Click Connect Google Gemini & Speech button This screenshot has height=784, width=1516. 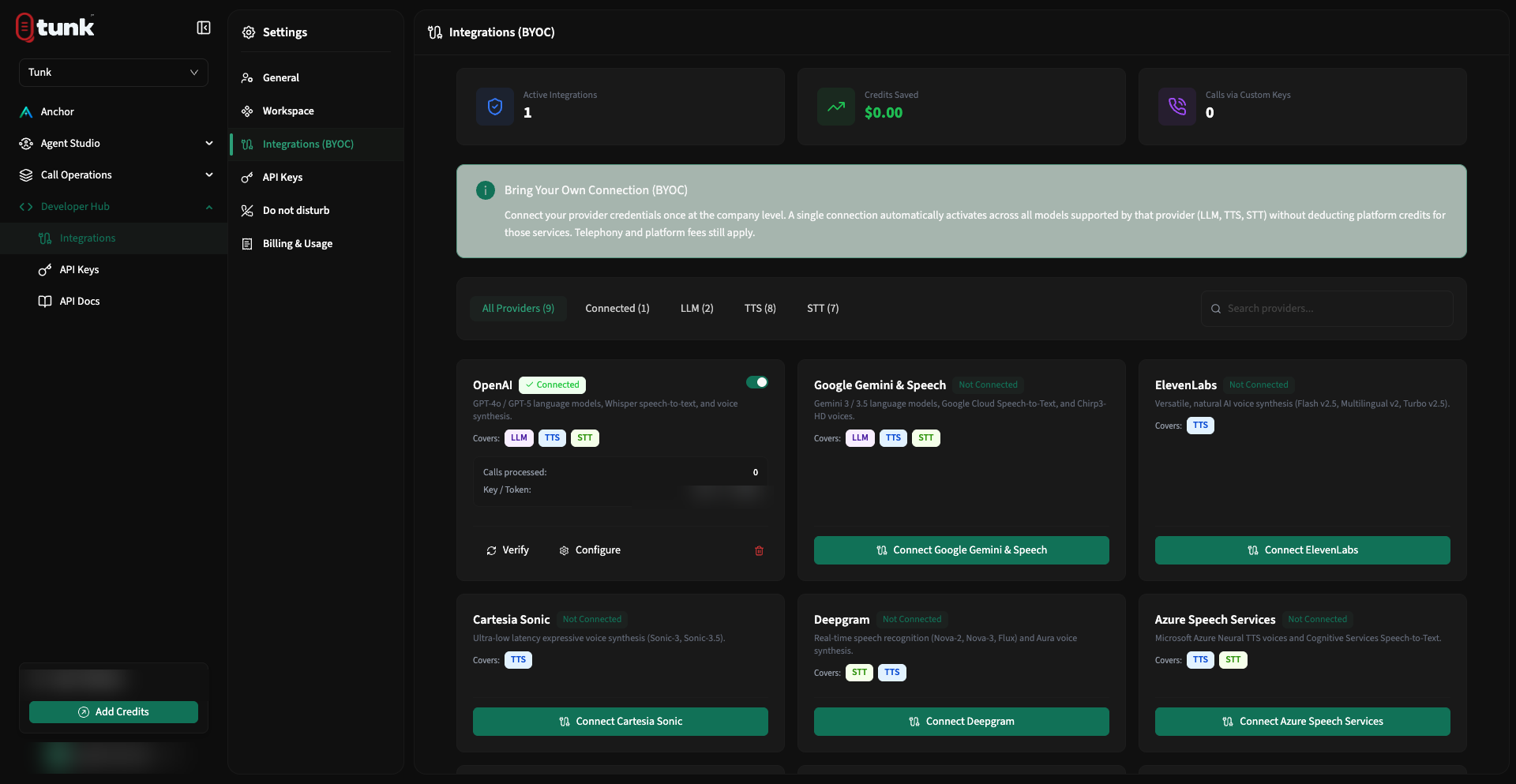[962, 550]
